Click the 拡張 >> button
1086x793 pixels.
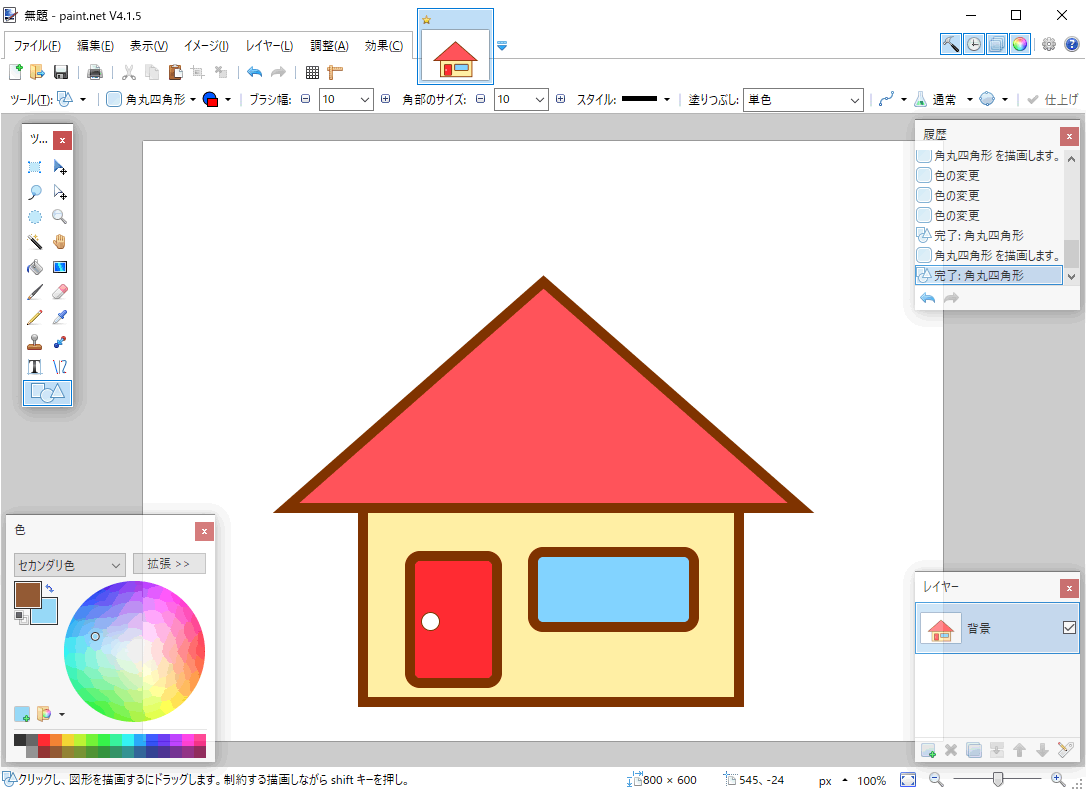169,564
